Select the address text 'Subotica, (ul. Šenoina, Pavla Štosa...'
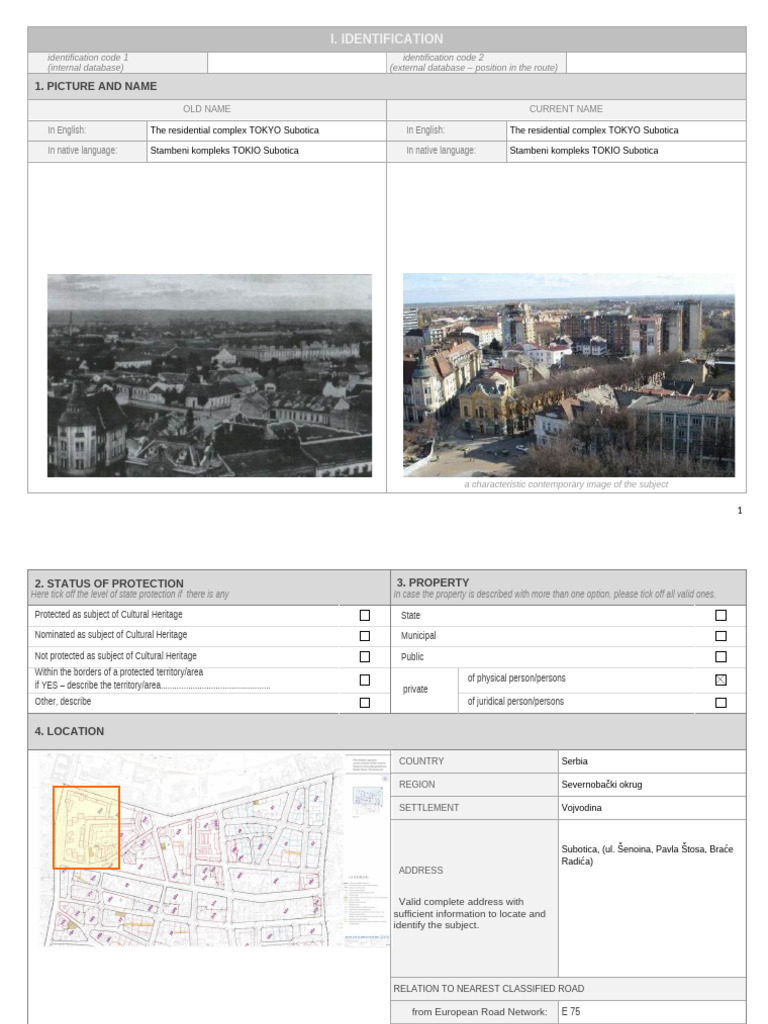 (647, 855)
